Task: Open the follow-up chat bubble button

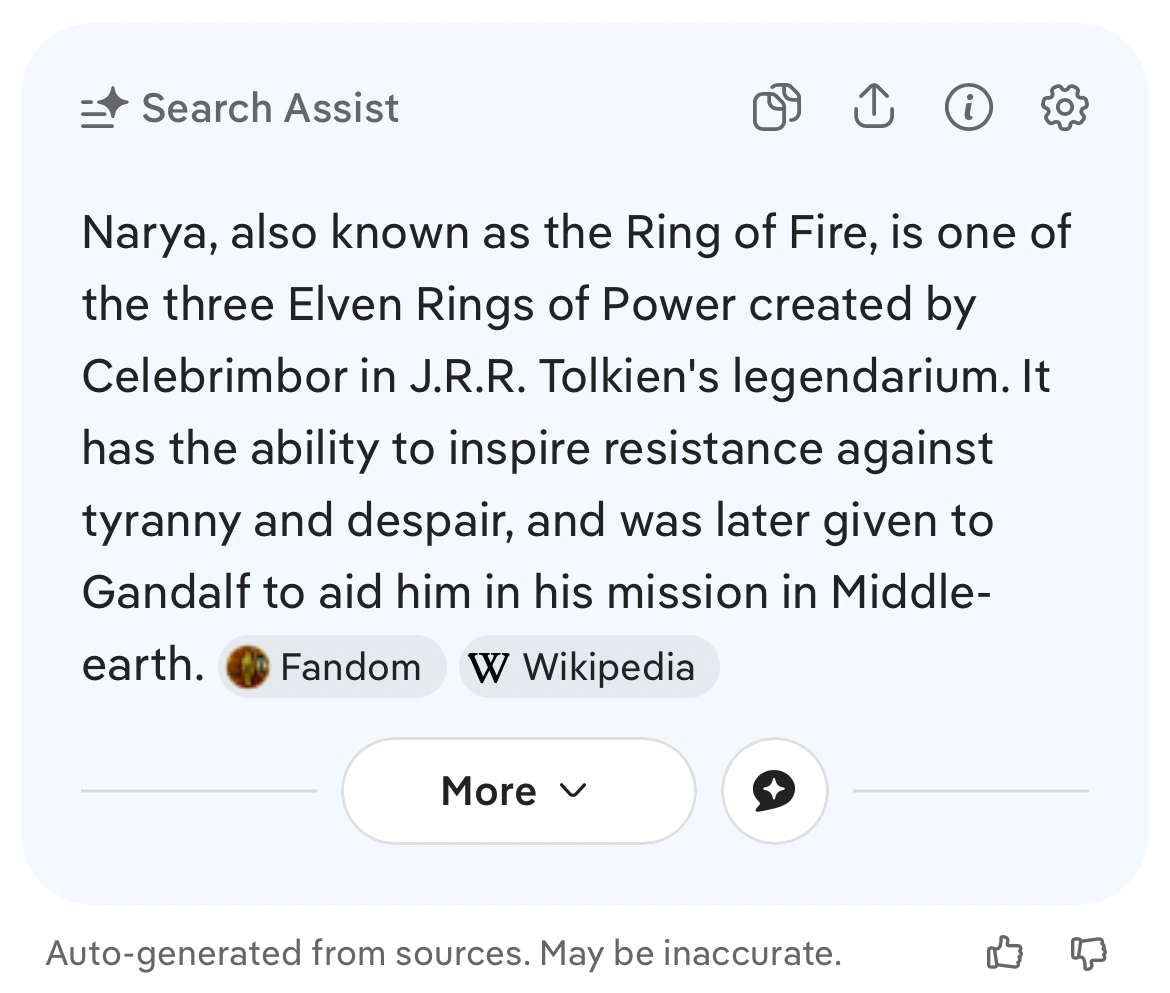Action: (x=774, y=791)
